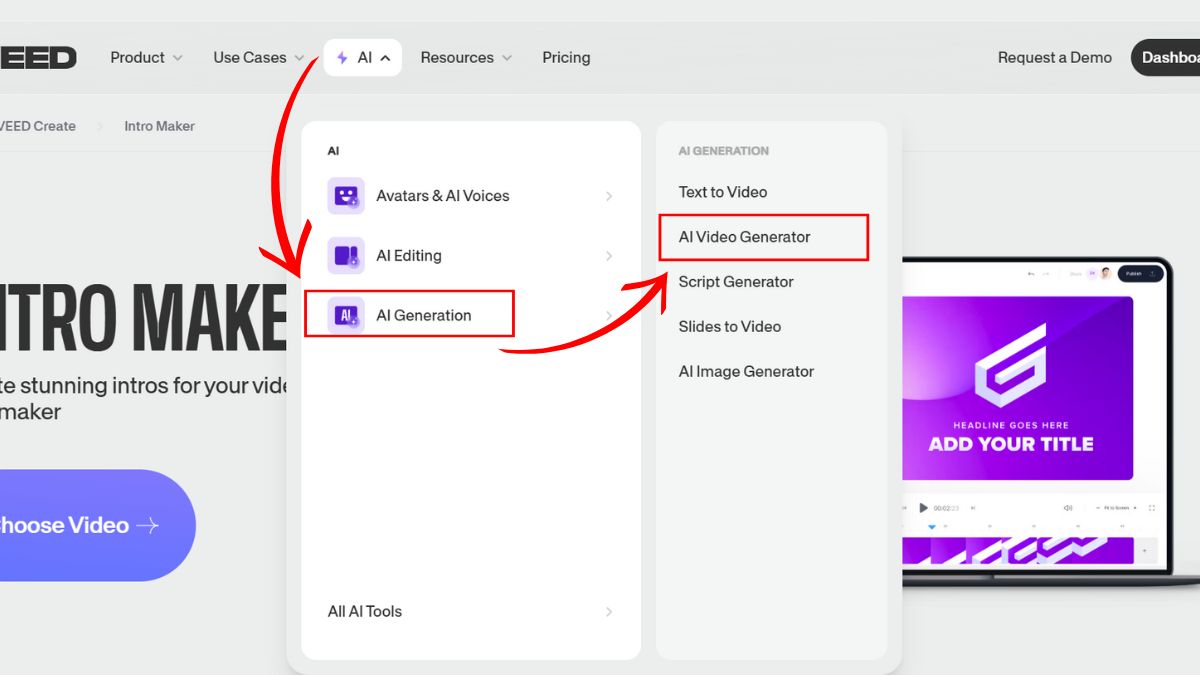1200x675 pixels.
Task: Click the VEED logo
Action: (x=38, y=58)
